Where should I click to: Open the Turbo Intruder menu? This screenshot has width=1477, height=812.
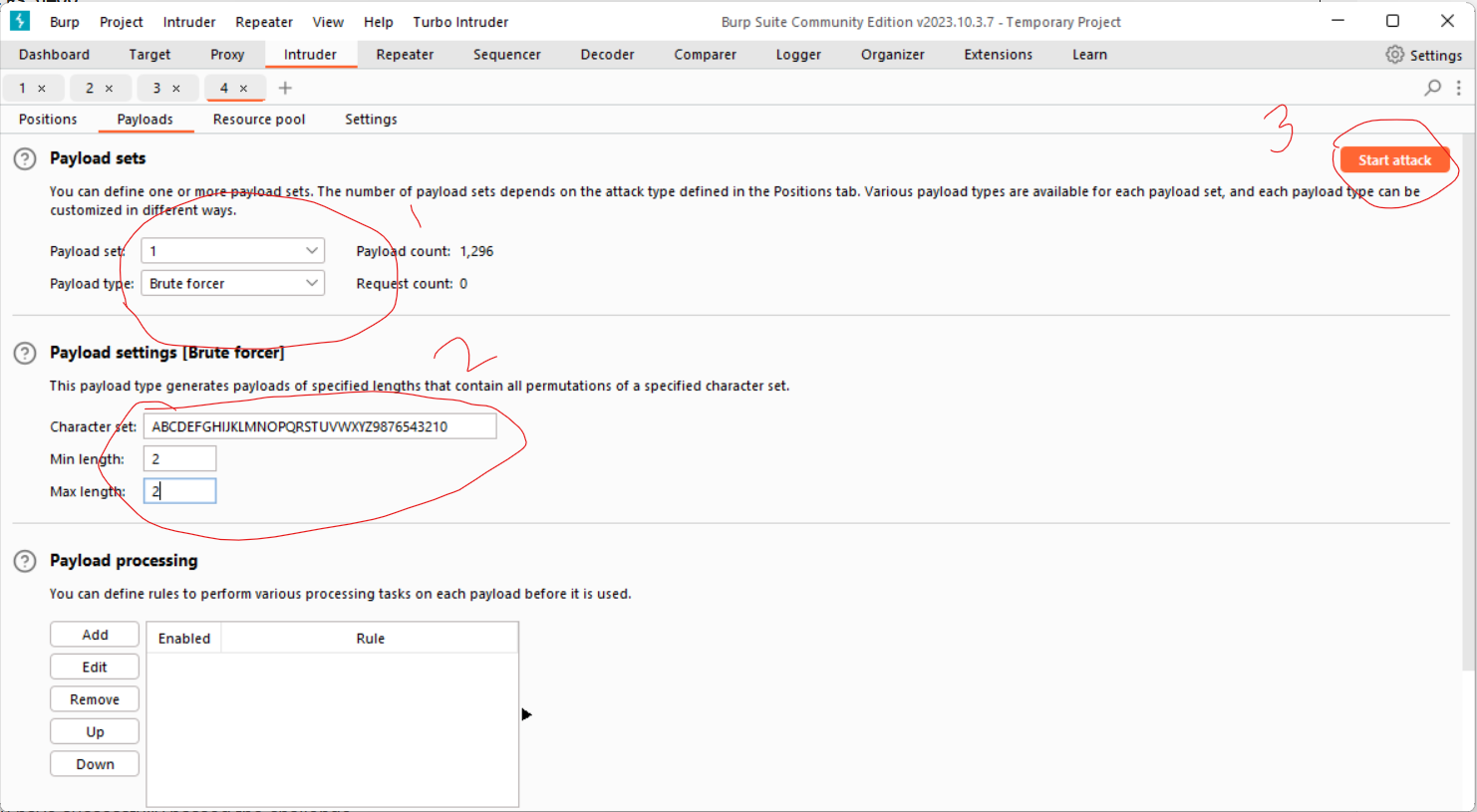click(x=460, y=22)
